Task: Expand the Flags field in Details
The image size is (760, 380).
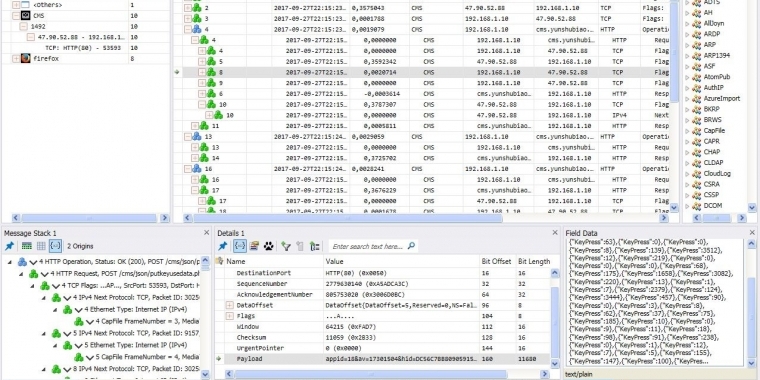Action: 230,316
